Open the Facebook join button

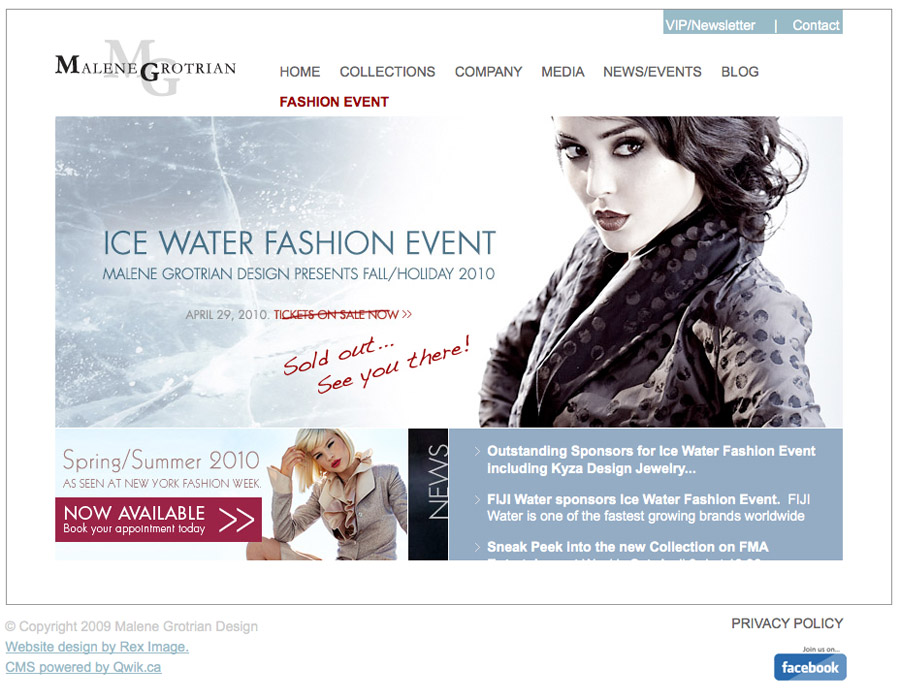[810, 667]
